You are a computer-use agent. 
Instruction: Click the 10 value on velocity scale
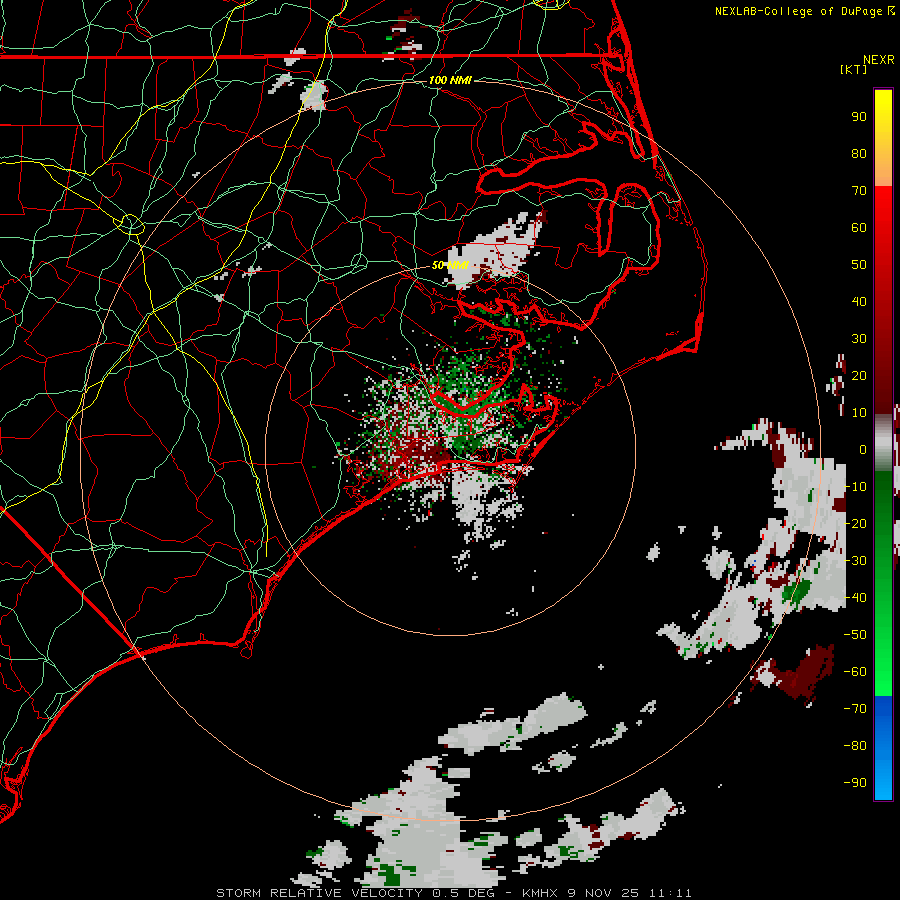tap(859, 413)
